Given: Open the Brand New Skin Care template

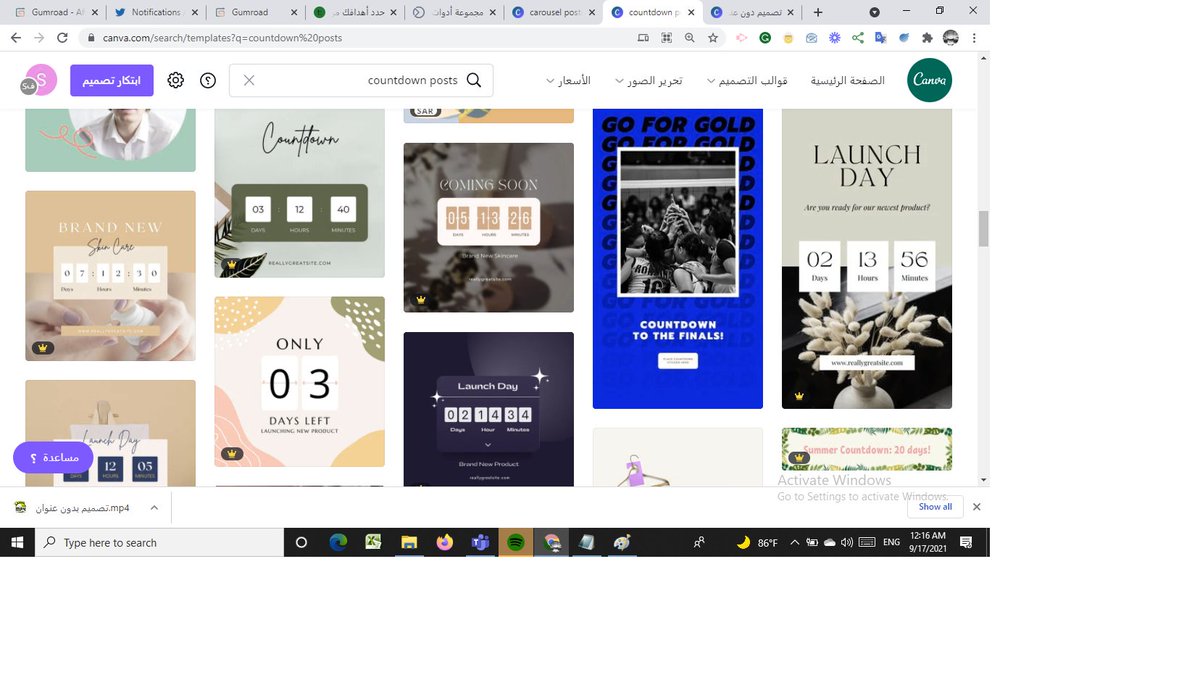Looking at the screenshot, I should point(110,276).
